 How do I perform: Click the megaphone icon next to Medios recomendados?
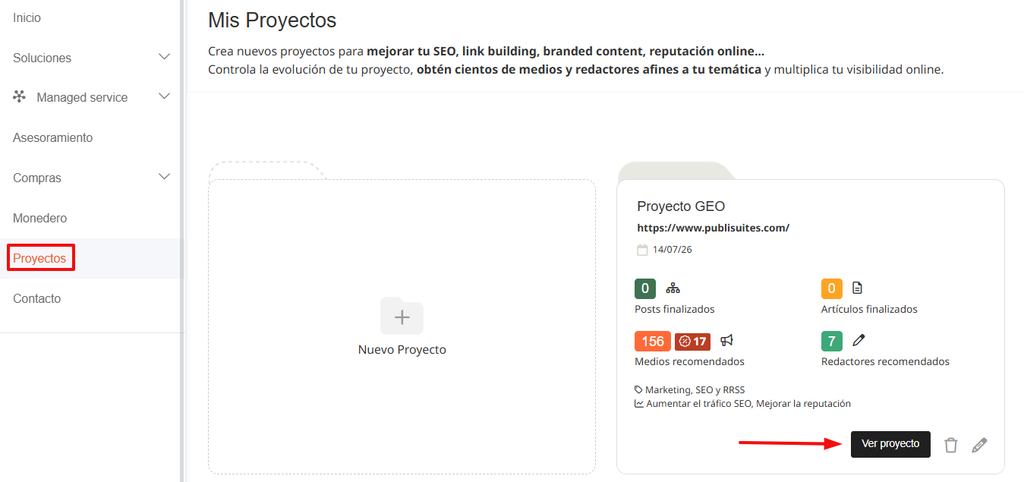coord(727,340)
